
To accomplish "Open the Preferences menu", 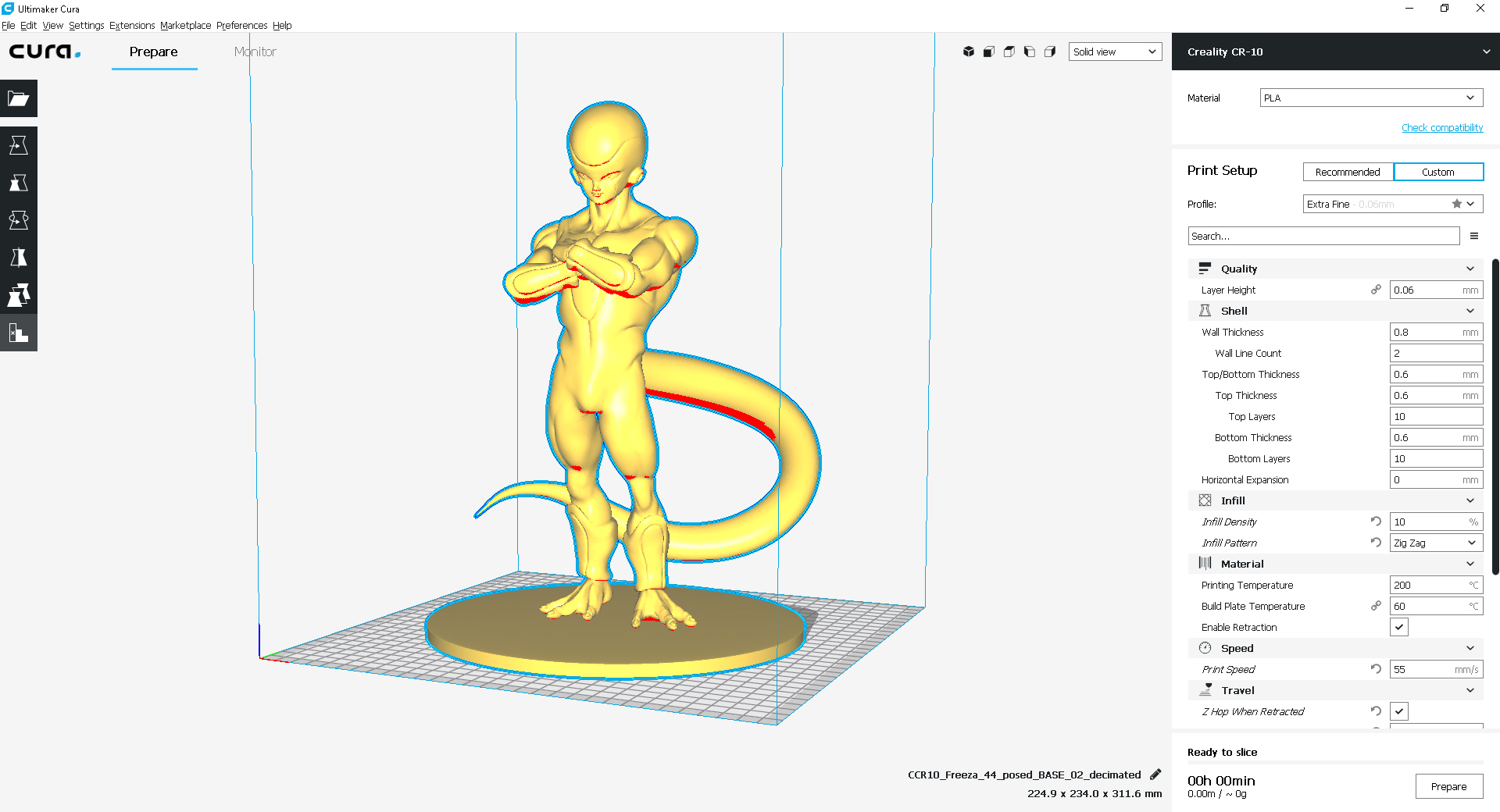I will tap(241, 25).
